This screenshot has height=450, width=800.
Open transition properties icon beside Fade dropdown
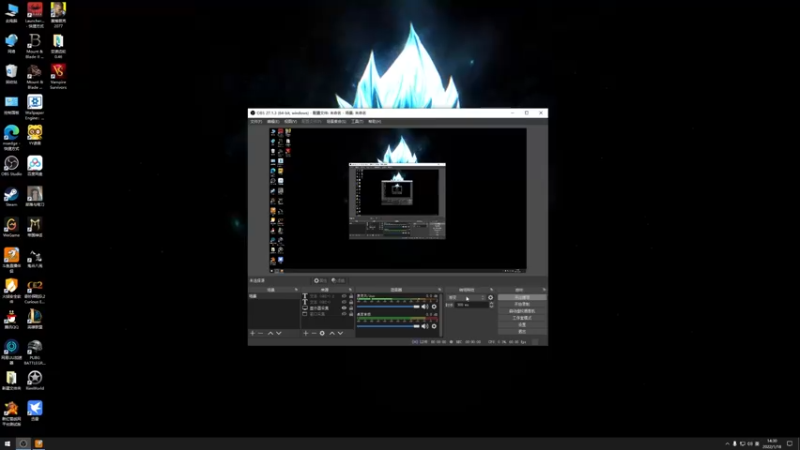[x=491, y=297]
